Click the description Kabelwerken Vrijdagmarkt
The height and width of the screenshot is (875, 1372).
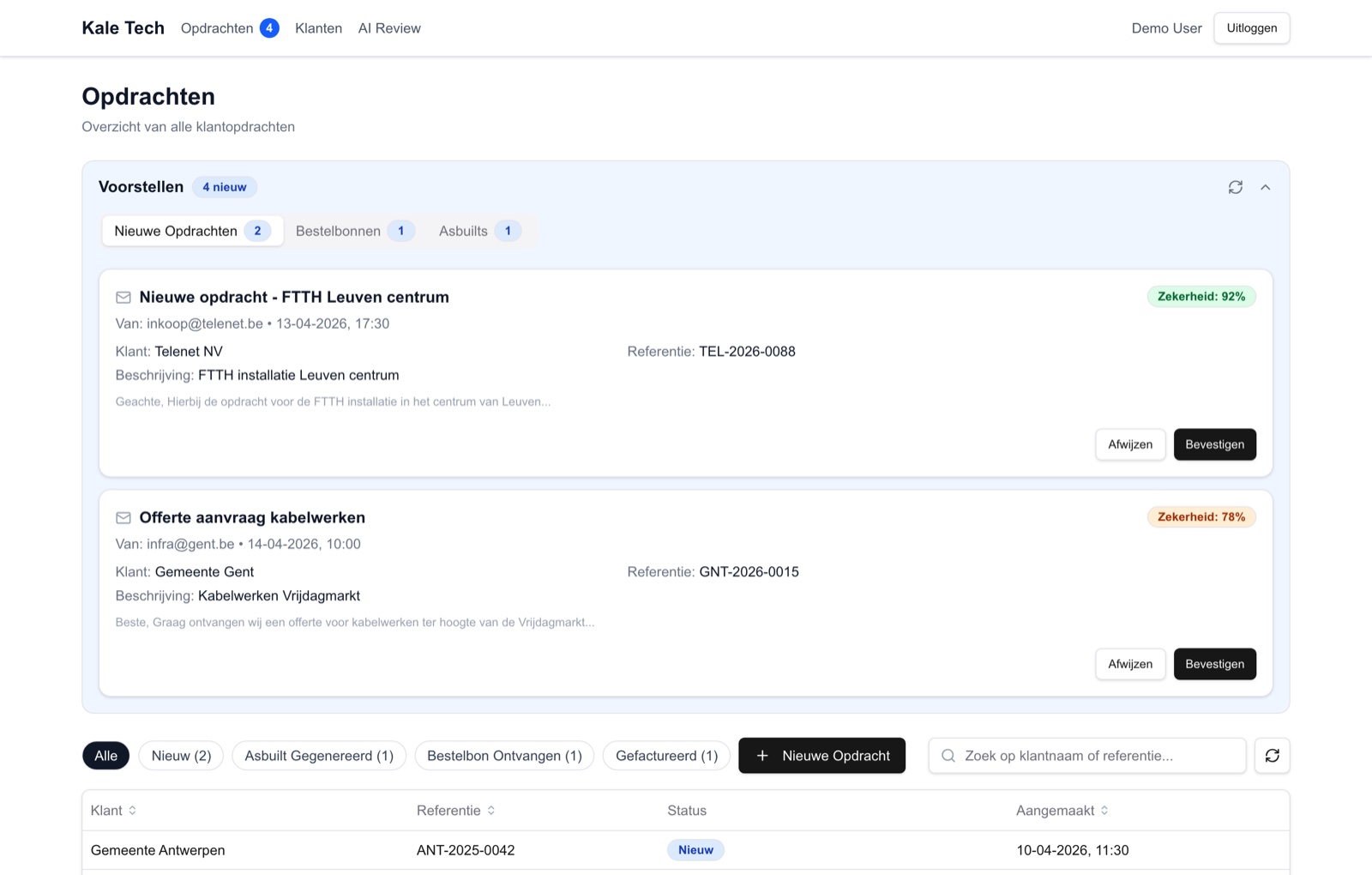coord(279,595)
